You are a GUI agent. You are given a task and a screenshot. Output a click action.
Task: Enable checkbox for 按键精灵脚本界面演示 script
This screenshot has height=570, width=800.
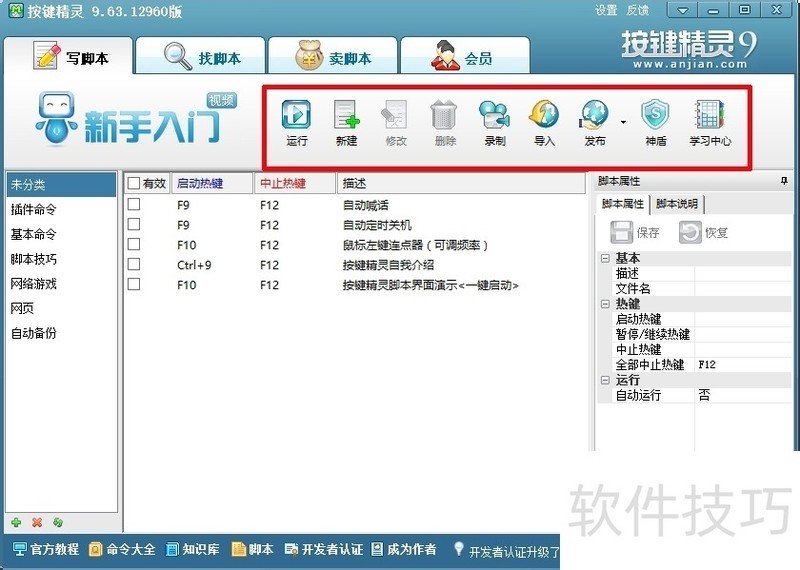(134, 284)
